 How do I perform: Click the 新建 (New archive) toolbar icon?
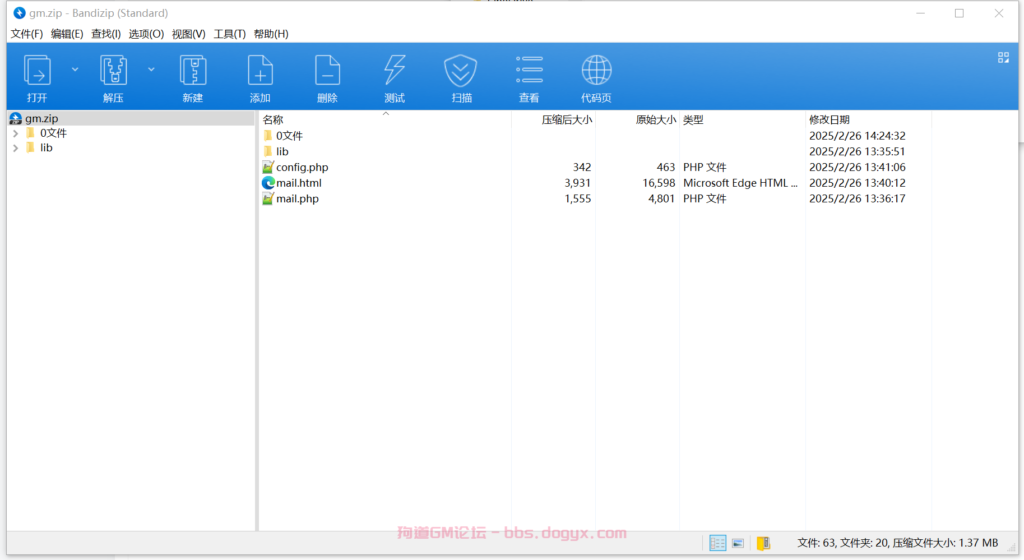[x=193, y=71]
